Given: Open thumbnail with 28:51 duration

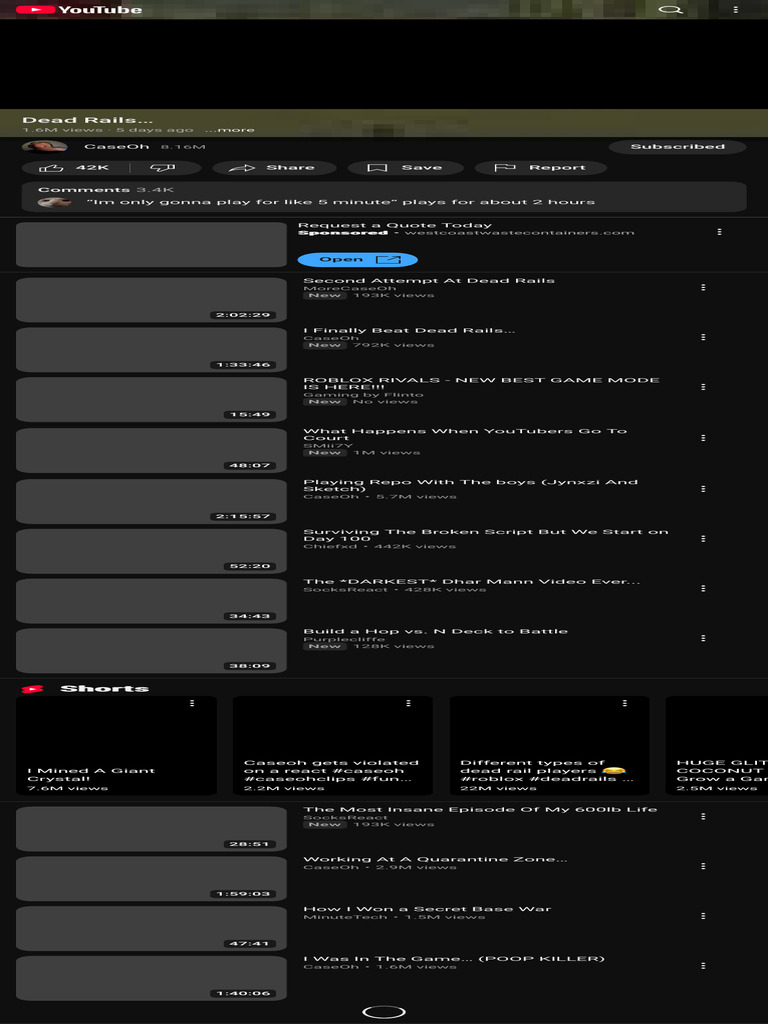Looking at the screenshot, I should coord(151,829).
